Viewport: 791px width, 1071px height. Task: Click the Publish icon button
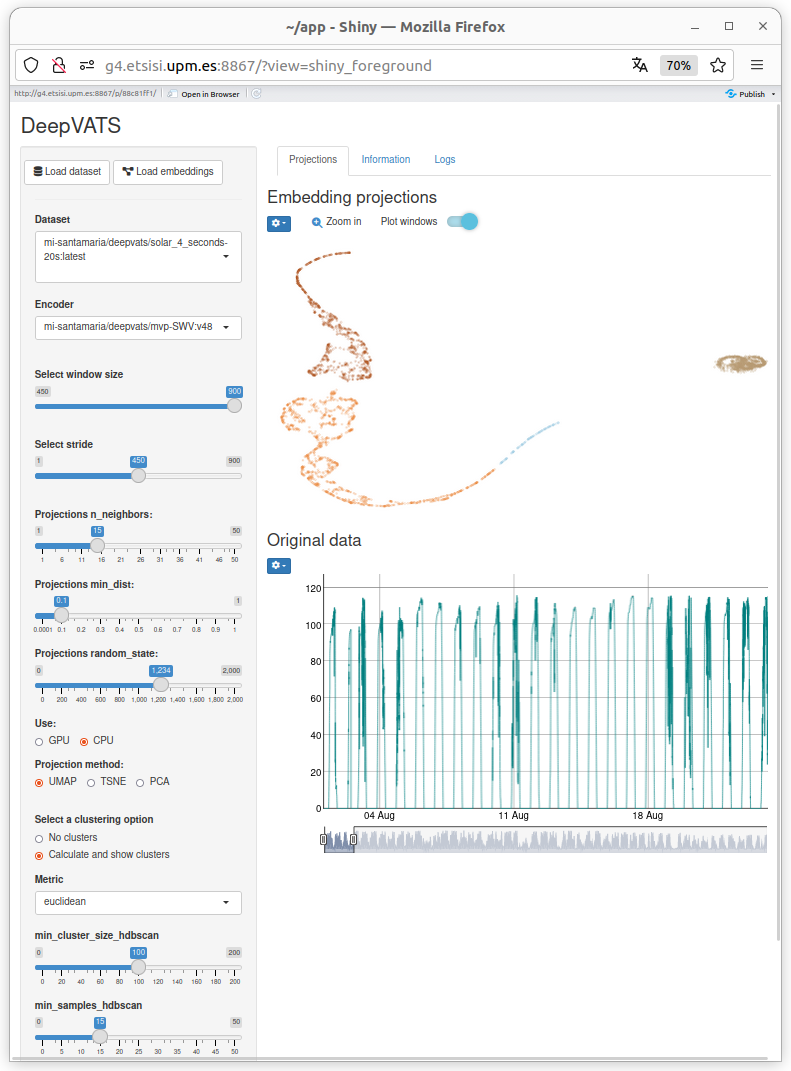click(x=745, y=94)
